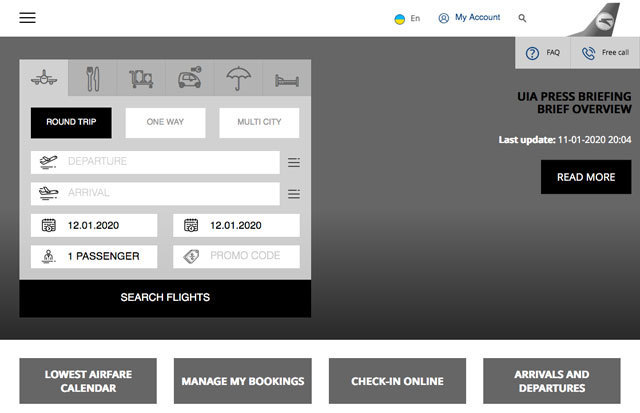
Task: Open the baggage trolley tab
Action: (141, 78)
